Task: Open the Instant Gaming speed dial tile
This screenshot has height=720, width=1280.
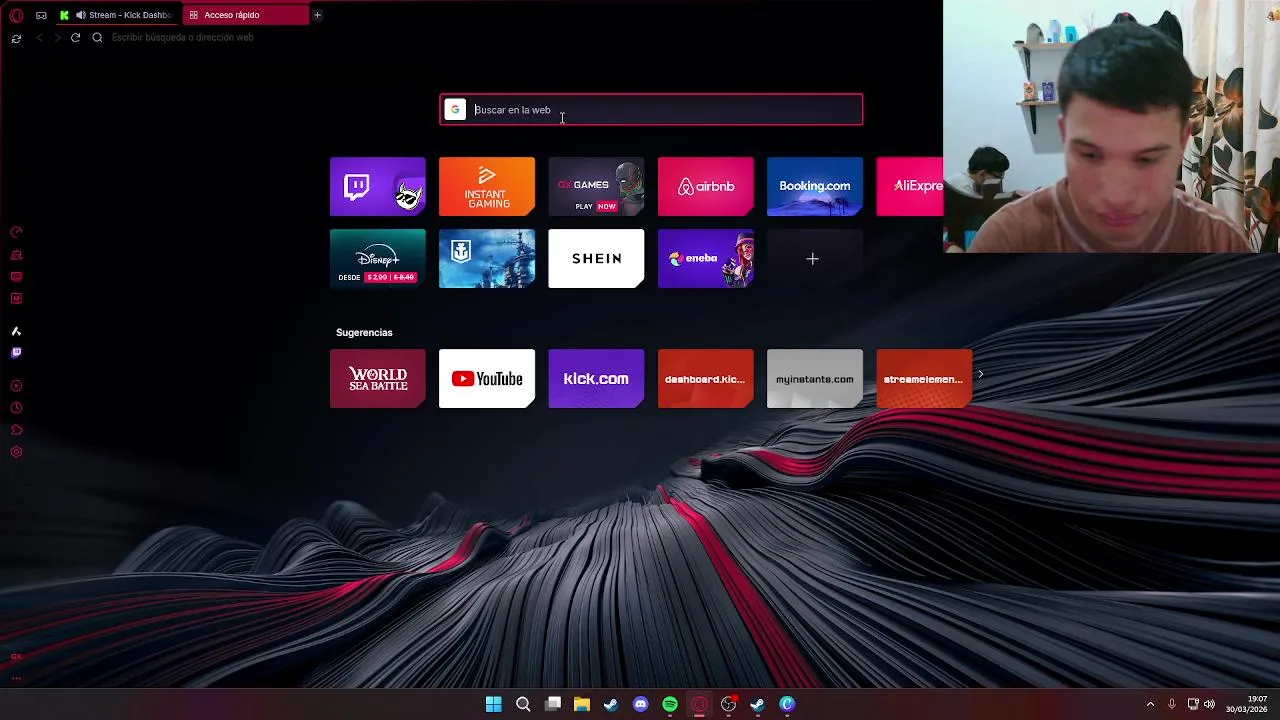Action: tap(487, 186)
